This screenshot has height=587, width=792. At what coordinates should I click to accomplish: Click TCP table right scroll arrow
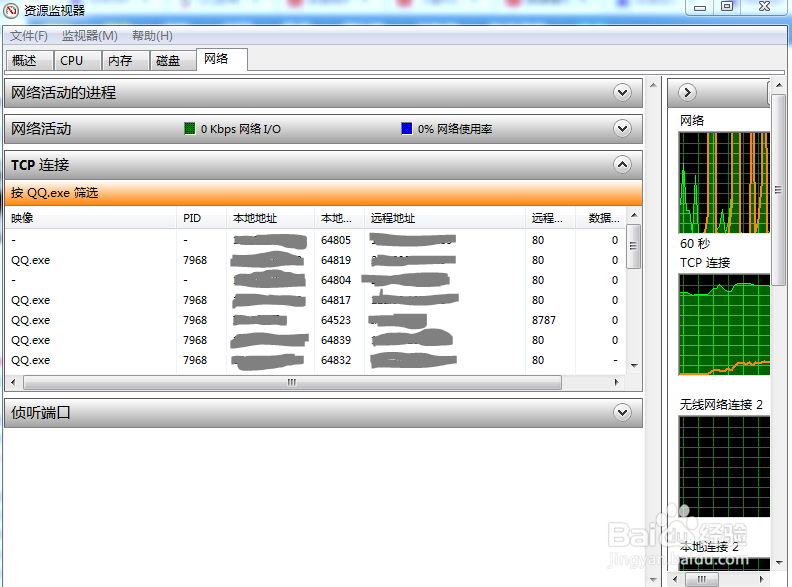pyautogui.click(x=617, y=382)
